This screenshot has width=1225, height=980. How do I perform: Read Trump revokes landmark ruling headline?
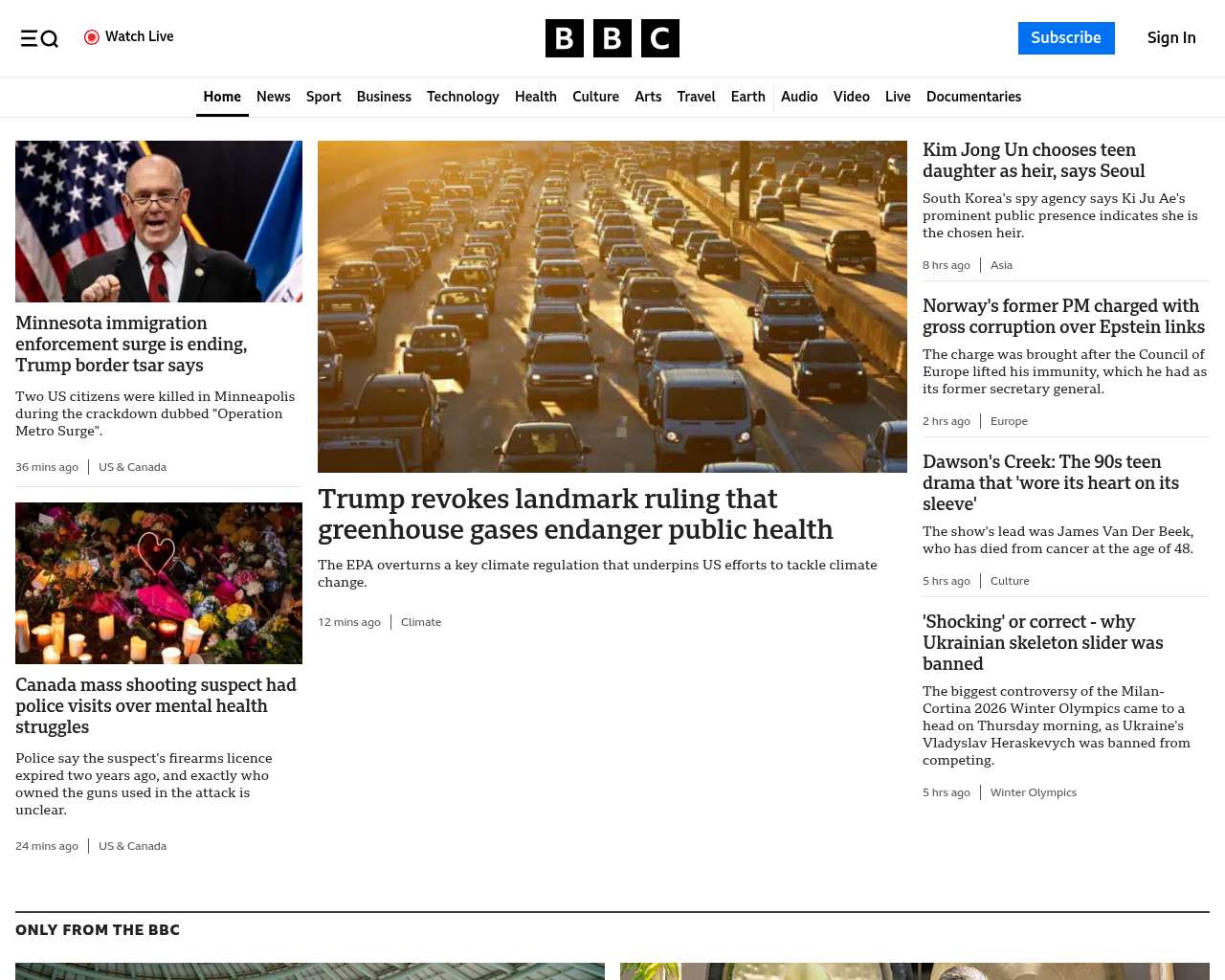pos(575,514)
